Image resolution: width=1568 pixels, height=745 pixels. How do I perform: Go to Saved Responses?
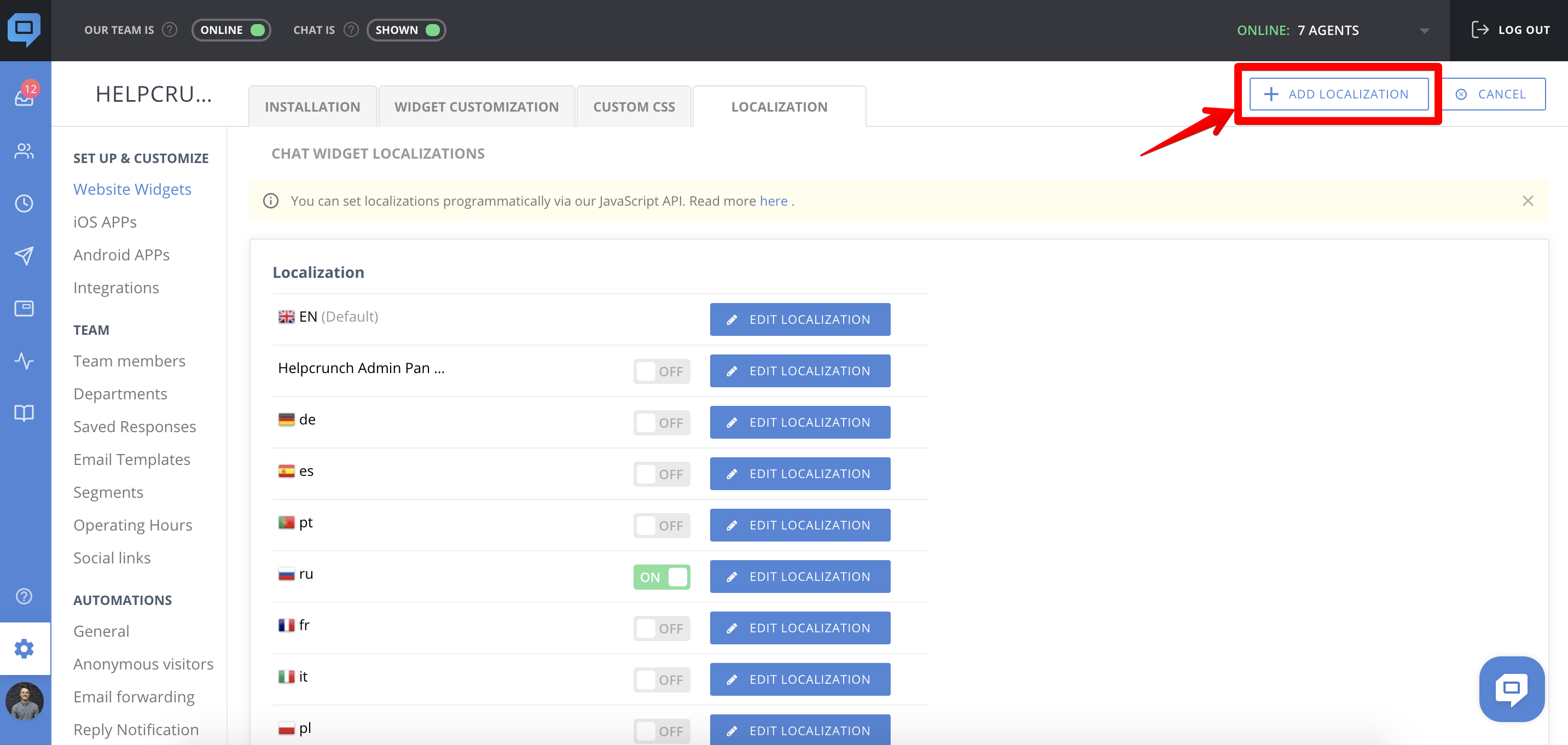click(135, 427)
